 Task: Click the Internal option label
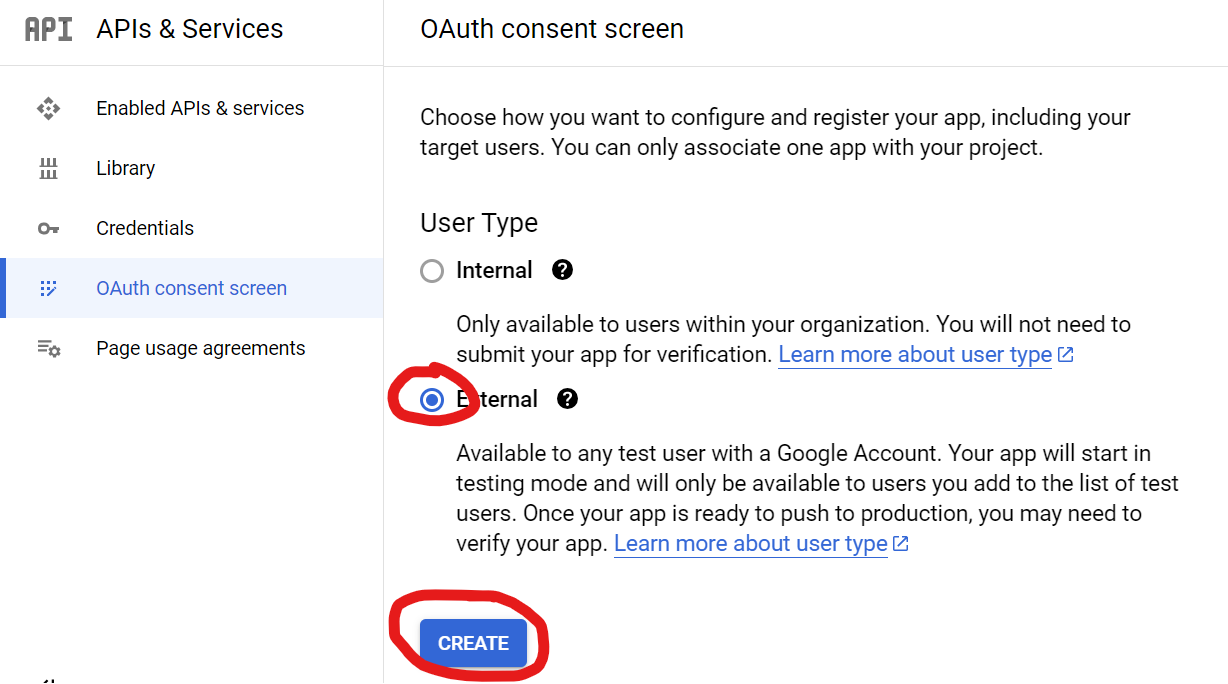click(494, 270)
